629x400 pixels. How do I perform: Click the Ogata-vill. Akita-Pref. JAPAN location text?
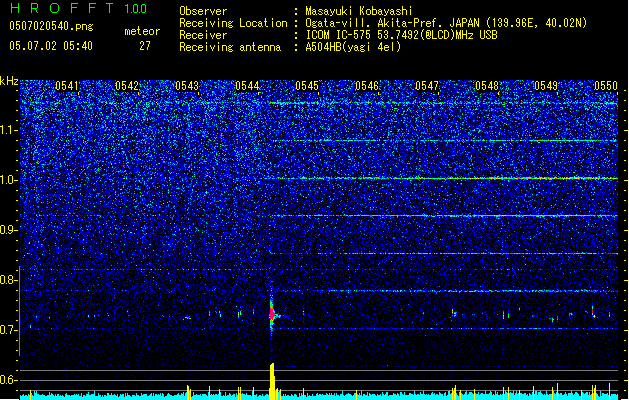tap(446, 23)
